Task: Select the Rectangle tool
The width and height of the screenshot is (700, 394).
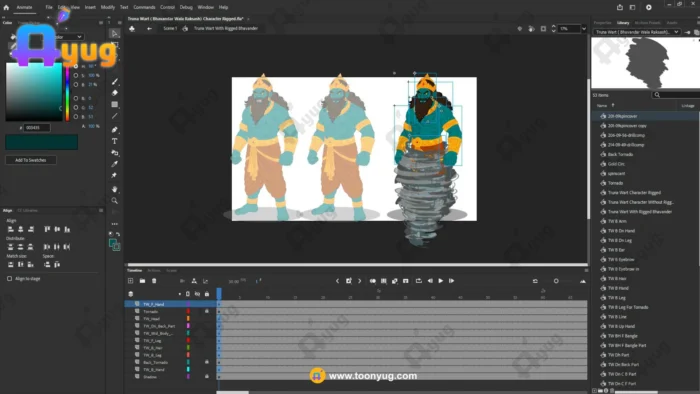Action: [x=115, y=104]
